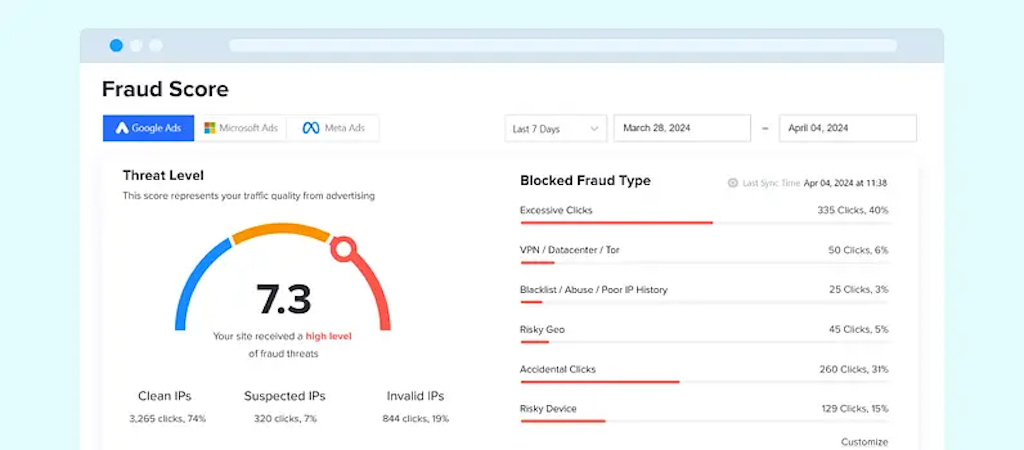Click the April 04, 2024 end date field
This screenshot has width=1024, height=450.
(x=847, y=128)
